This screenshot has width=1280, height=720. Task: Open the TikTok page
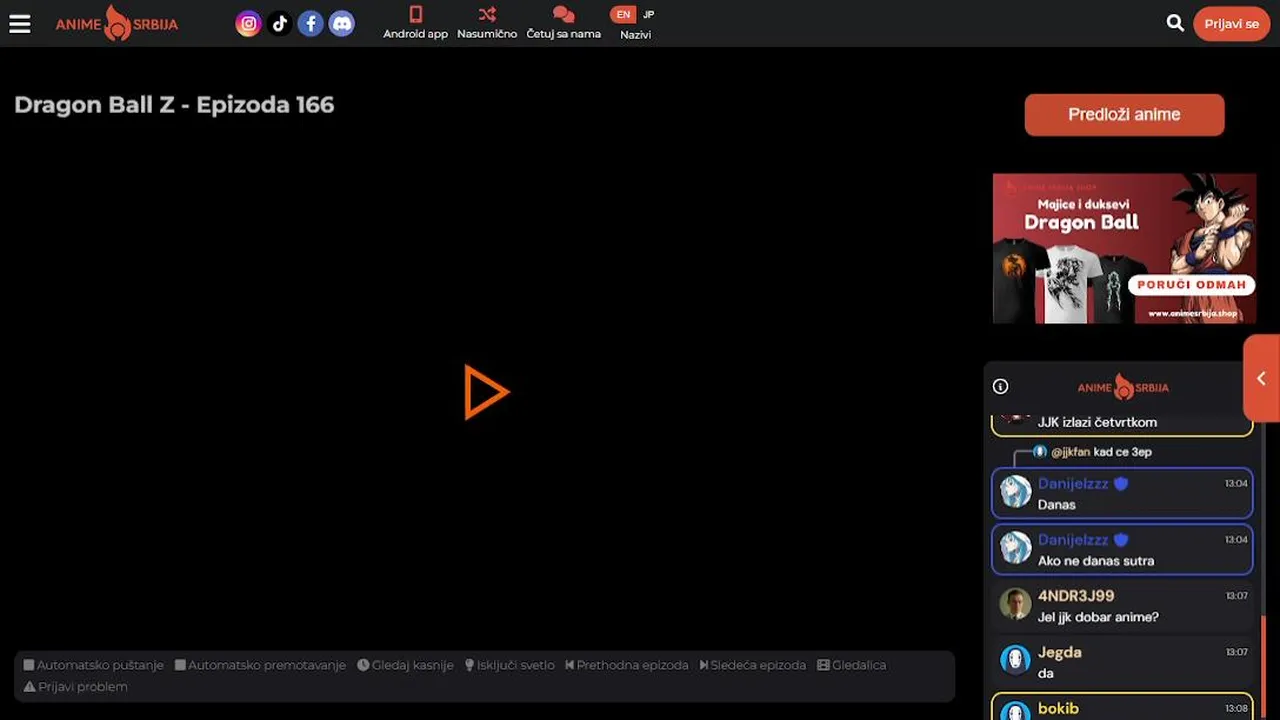pyautogui.click(x=279, y=23)
